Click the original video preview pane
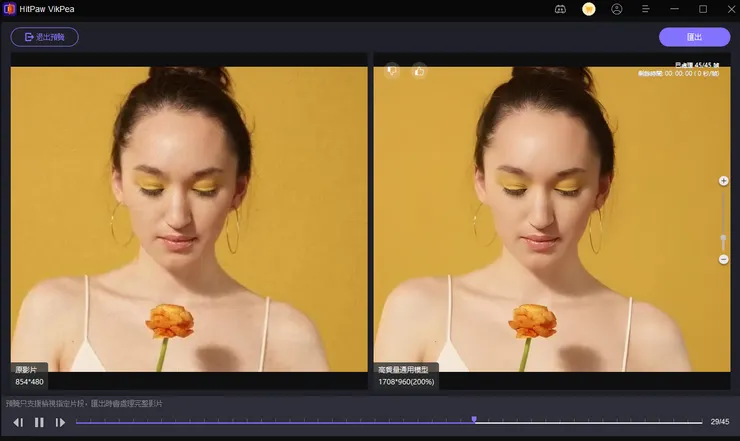The width and height of the screenshot is (740, 441). pyautogui.click(x=189, y=219)
